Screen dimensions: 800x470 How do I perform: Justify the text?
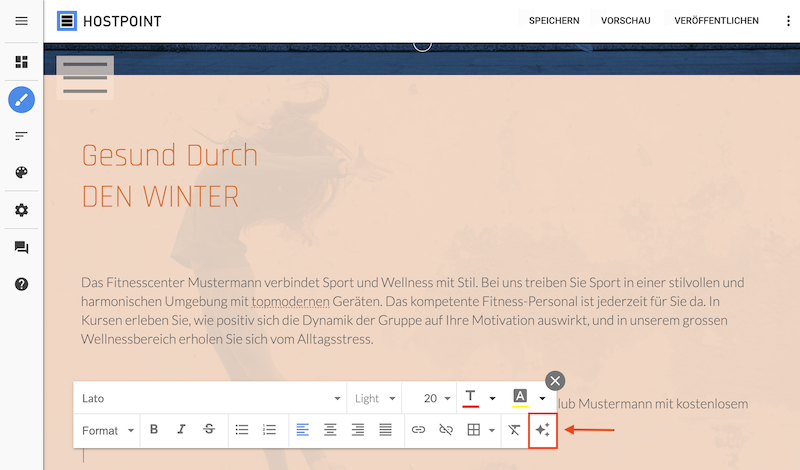386,430
